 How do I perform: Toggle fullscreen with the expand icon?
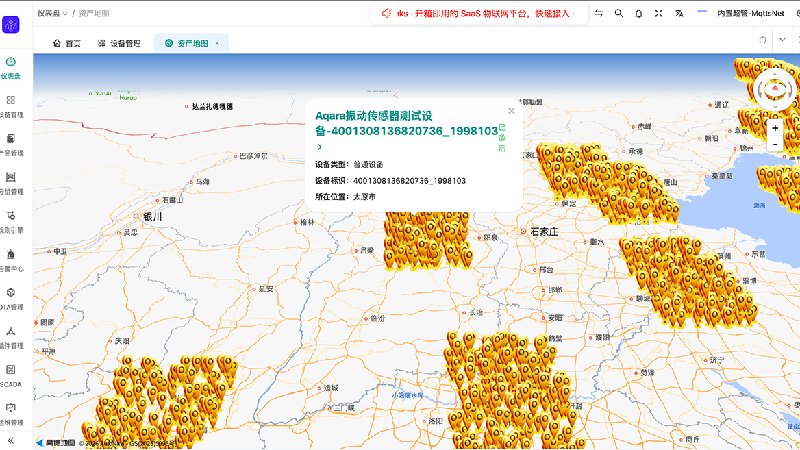pos(659,13)
